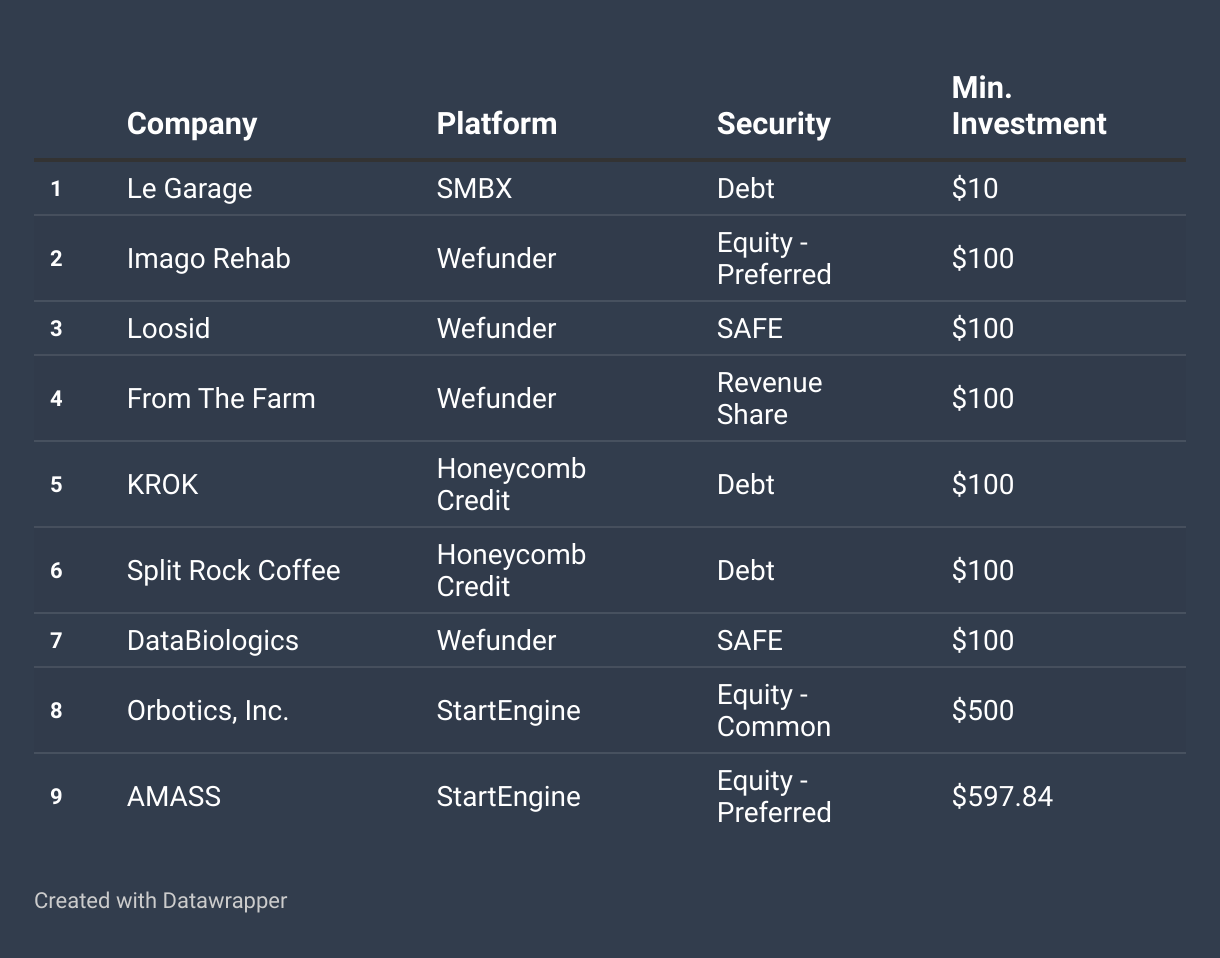Click Orbotics, Inc. company name
This screenshot has height=958, width=1220.
pos(207,711)
